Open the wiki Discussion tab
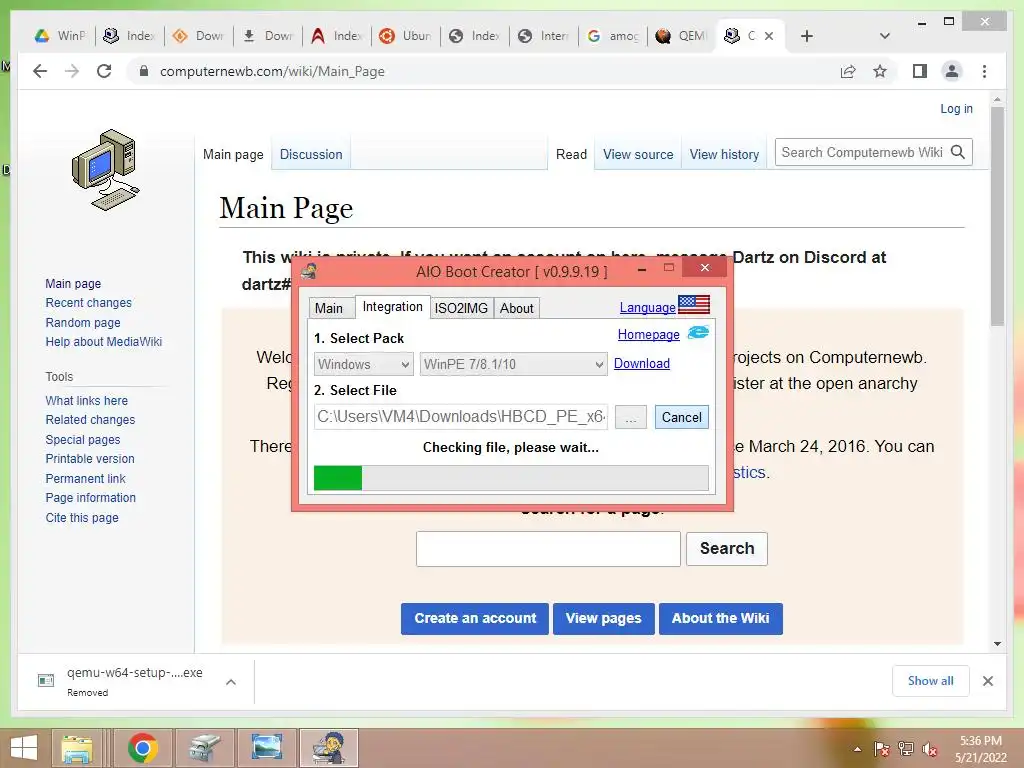Viewport: 1024px width, 768px height. pos(311,154)
